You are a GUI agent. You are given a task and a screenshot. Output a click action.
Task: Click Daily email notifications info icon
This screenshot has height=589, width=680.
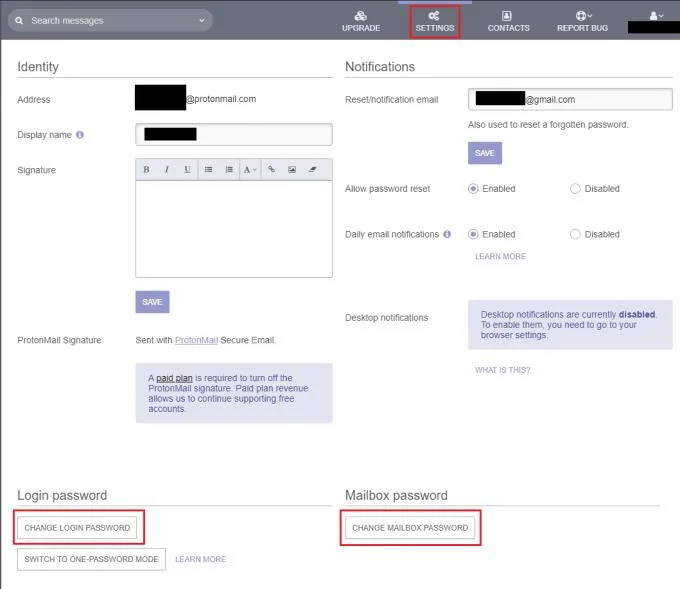(447, 234)
